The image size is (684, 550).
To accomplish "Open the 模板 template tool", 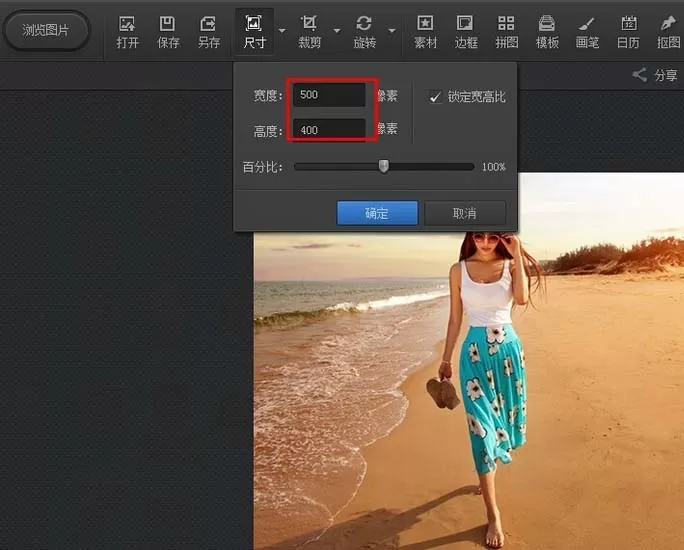I will tap(547, 32).
